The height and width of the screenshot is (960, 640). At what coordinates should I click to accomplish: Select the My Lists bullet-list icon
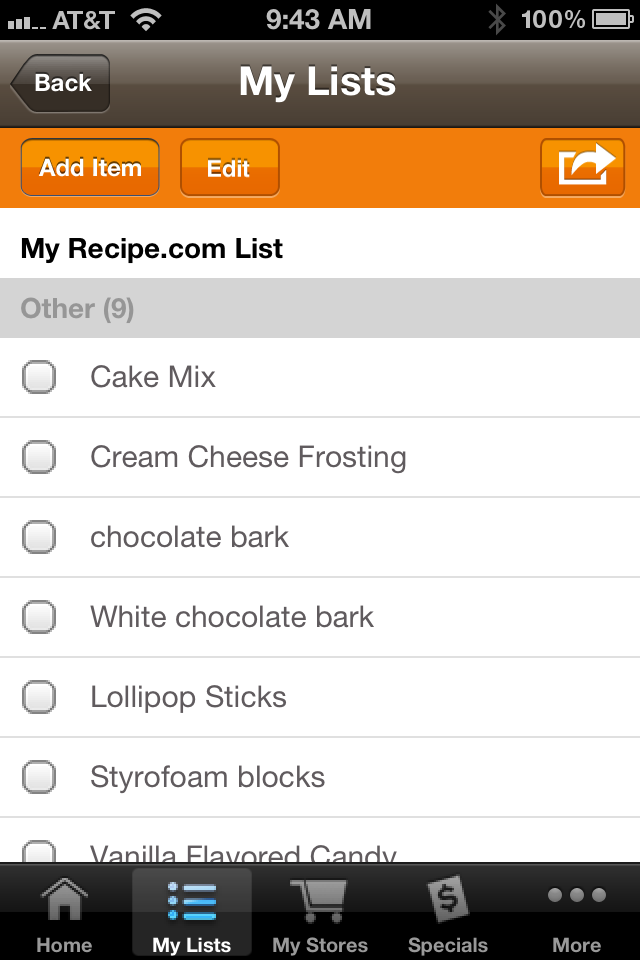pyautogui.click(x=192, y=900)
